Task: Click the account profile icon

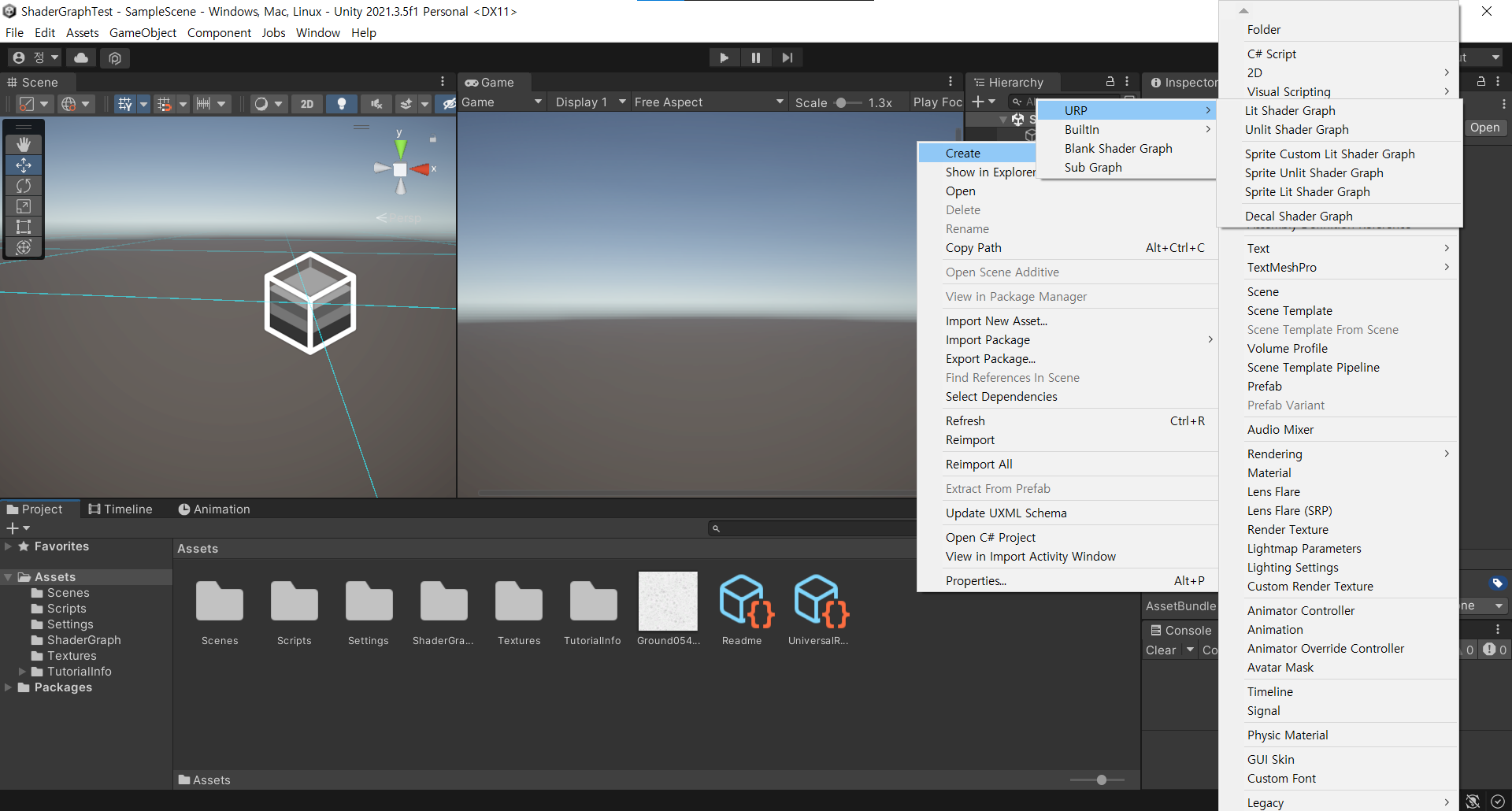Action: click(19, 57)
